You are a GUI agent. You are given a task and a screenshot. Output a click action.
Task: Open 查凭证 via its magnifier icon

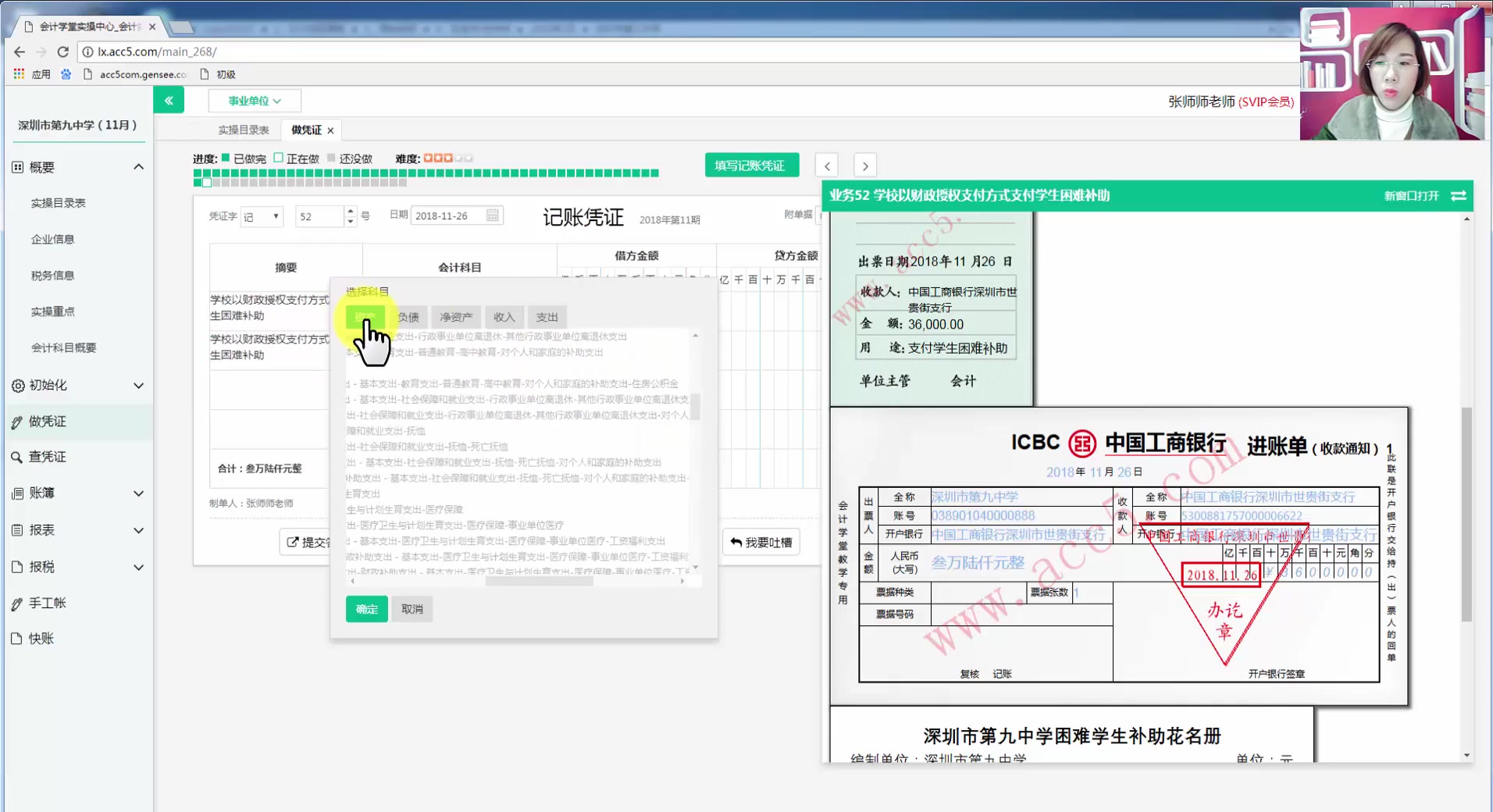(16, 457)
